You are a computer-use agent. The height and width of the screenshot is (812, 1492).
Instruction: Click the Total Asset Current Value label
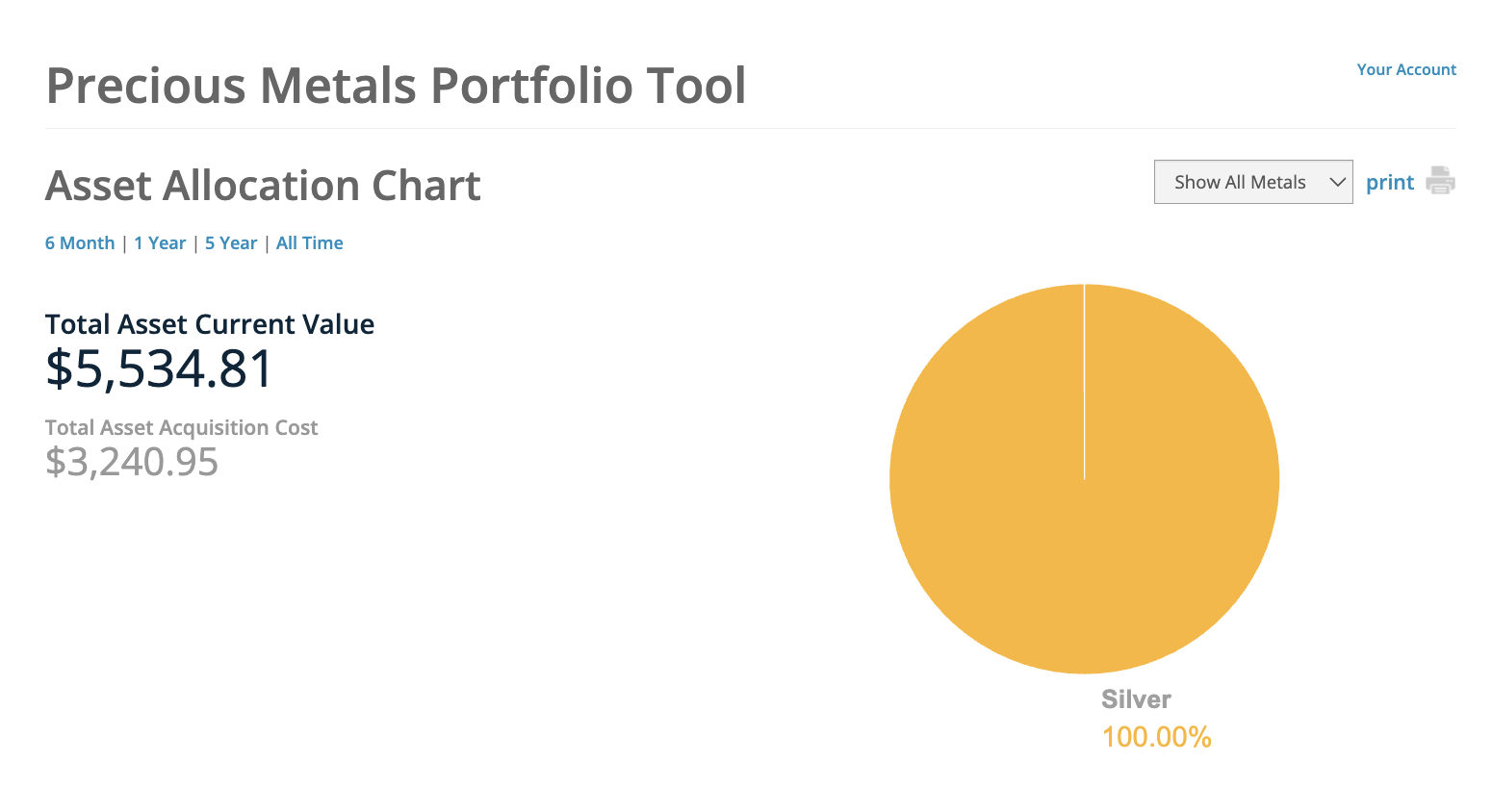(x=210, y=324)
